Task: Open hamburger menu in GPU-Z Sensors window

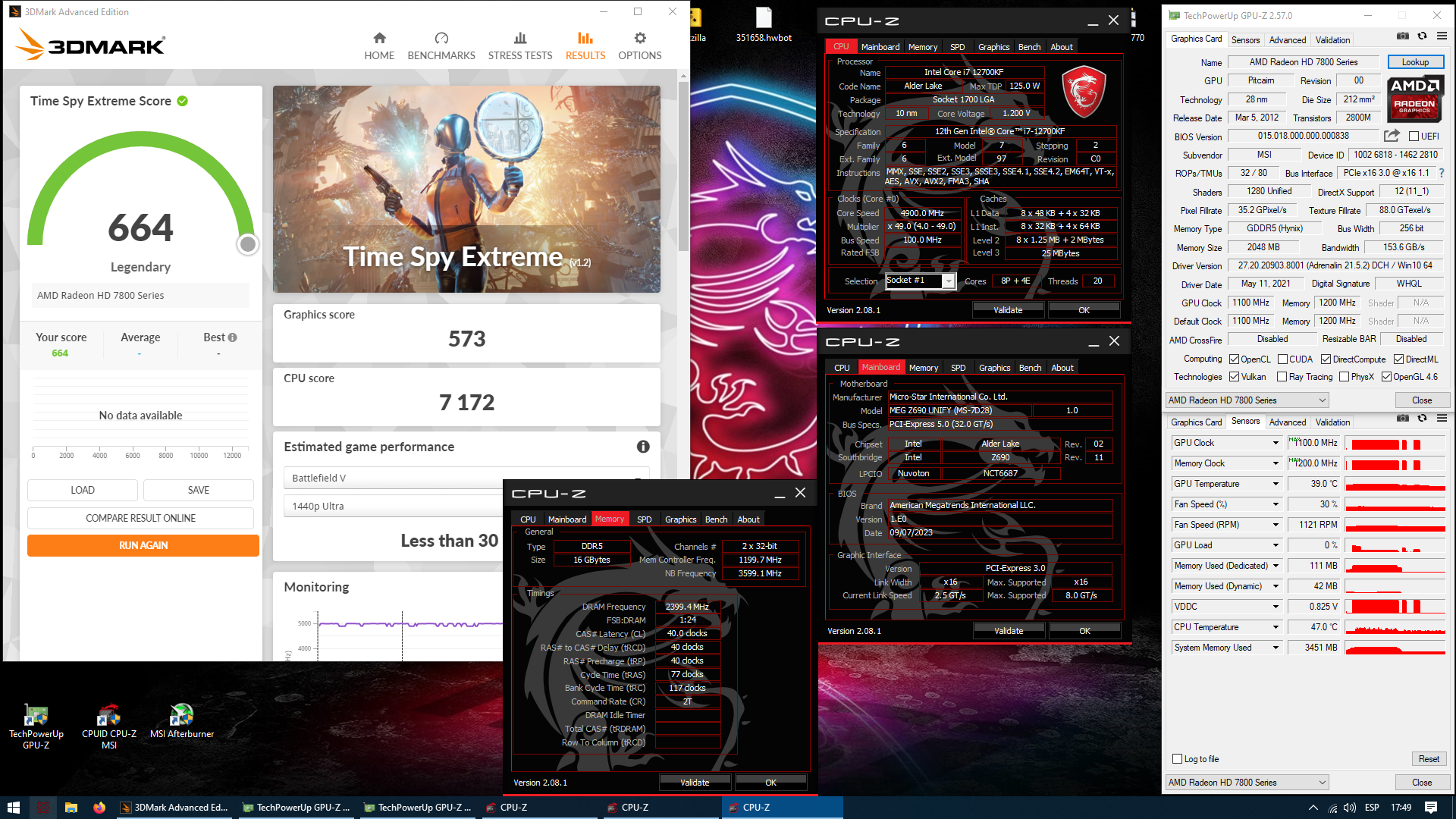Action: pyautogui.click(x=1442, y=418)
